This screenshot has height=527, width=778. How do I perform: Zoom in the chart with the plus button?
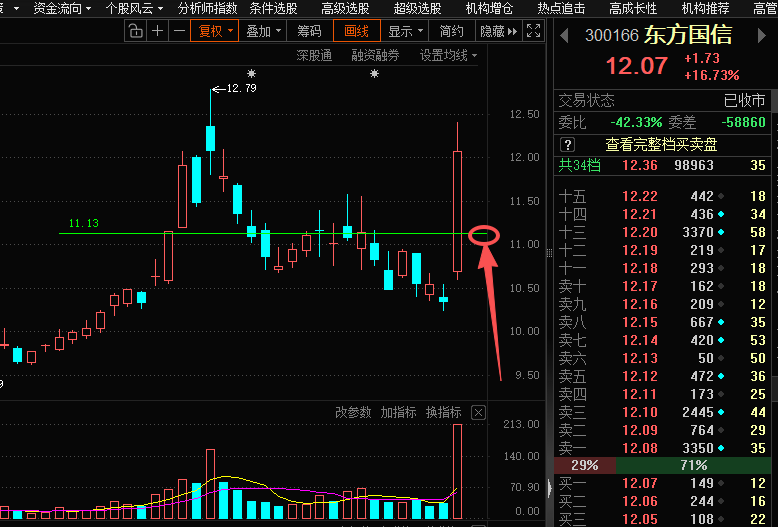coord(157,31)
